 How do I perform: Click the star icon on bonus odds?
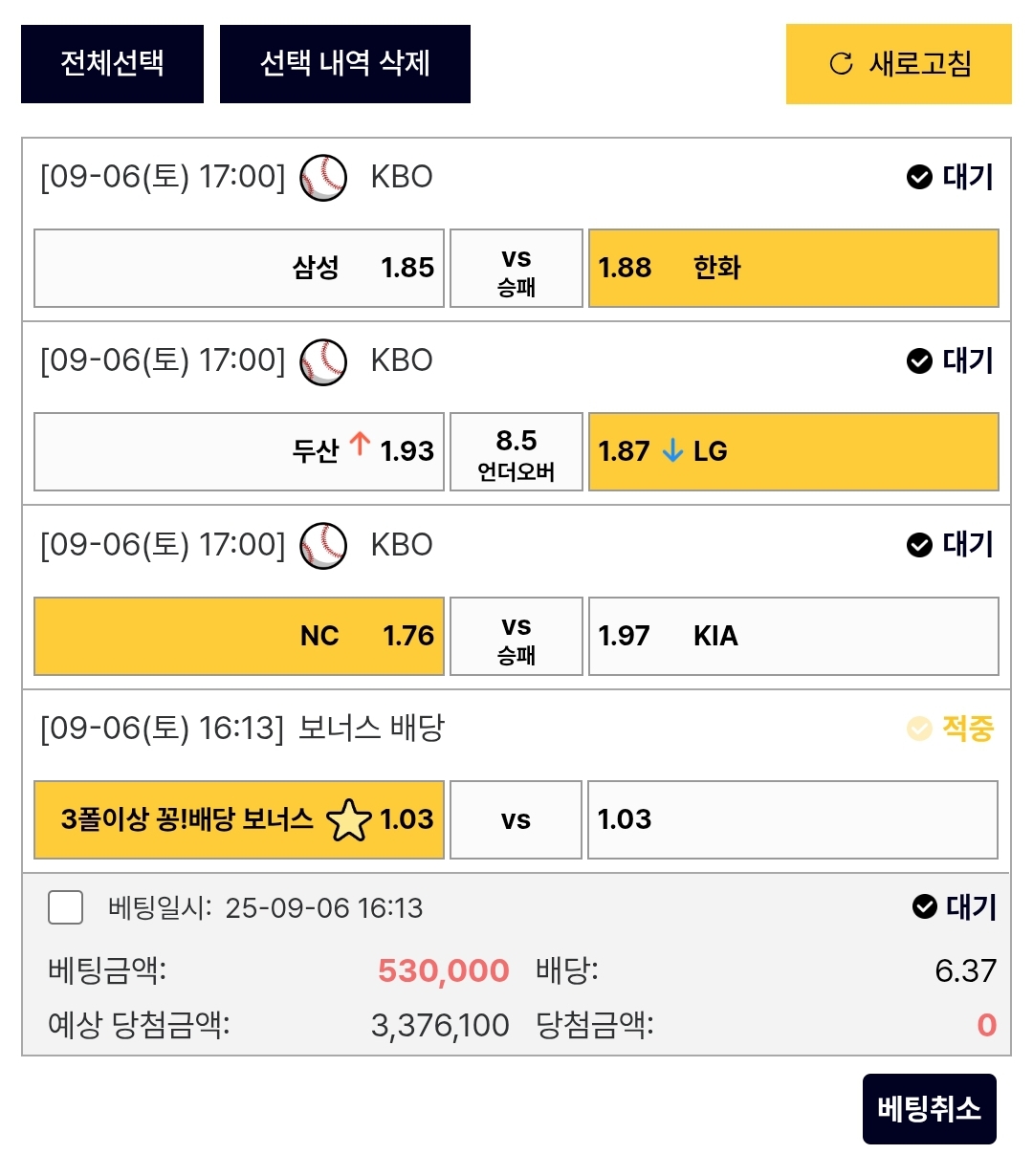tap(348, 820)
